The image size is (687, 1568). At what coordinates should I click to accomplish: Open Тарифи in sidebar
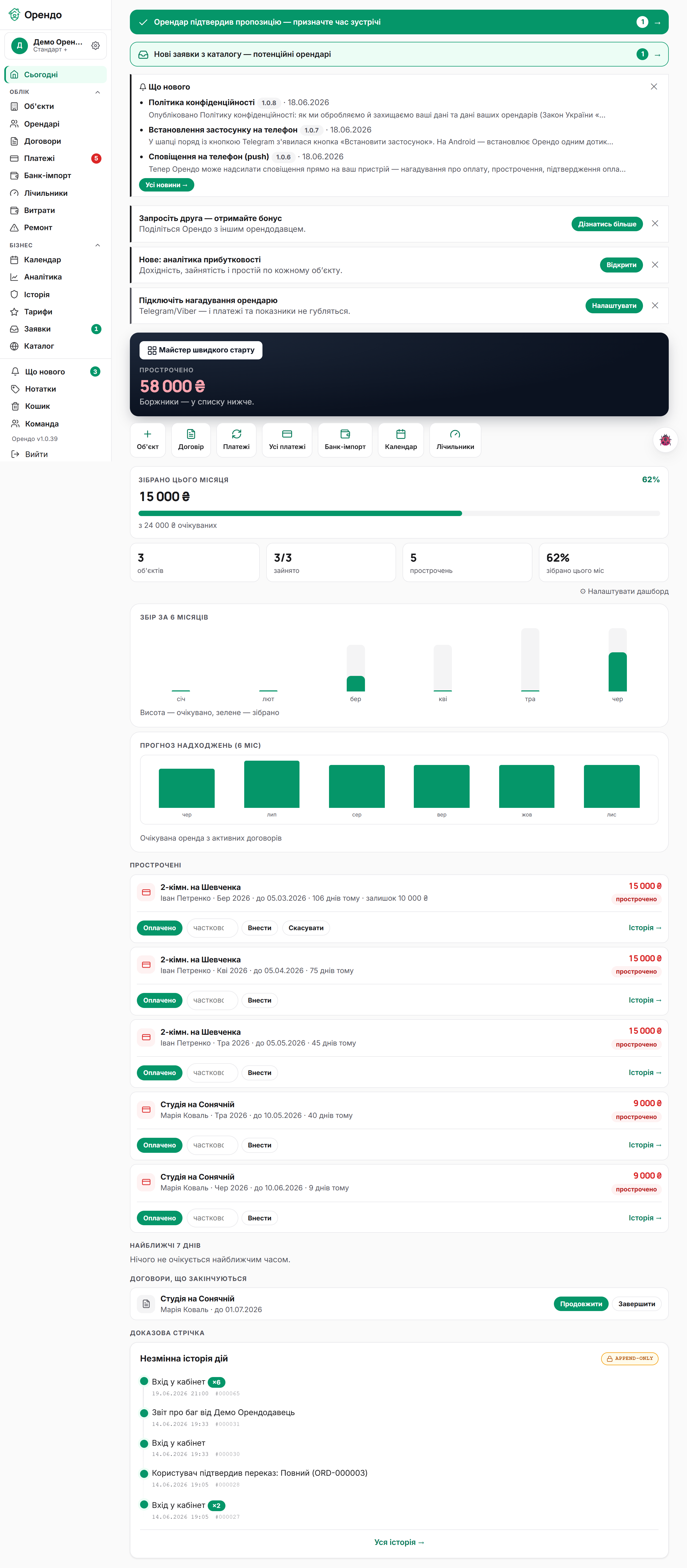pos(56,312)
